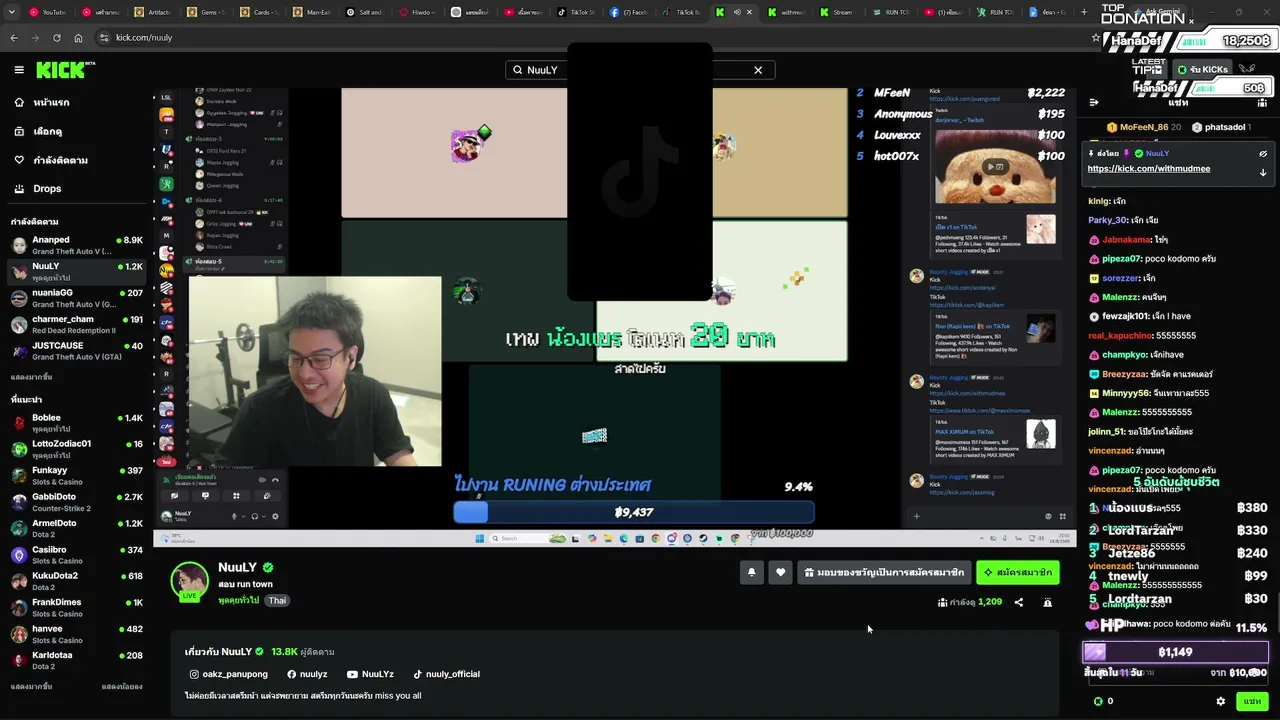Open Ananped channel in the sidebar

(77, 245)
